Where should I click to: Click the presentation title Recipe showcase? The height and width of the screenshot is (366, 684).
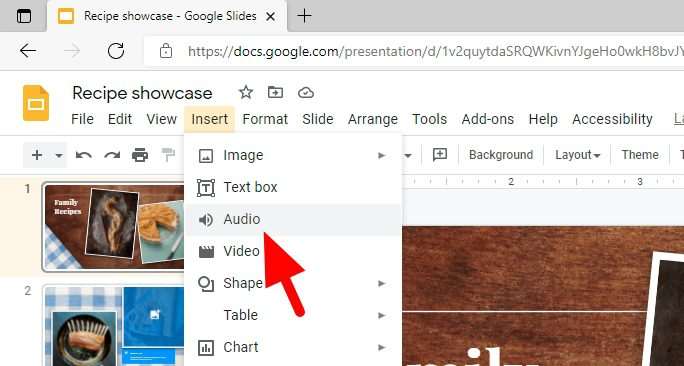click(142, 93)
